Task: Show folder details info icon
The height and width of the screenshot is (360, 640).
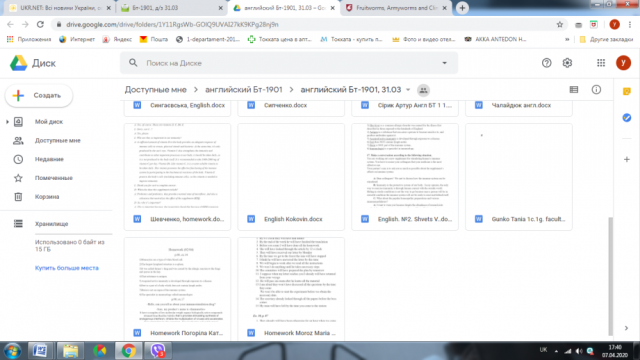Action: [x=596, y=90]
